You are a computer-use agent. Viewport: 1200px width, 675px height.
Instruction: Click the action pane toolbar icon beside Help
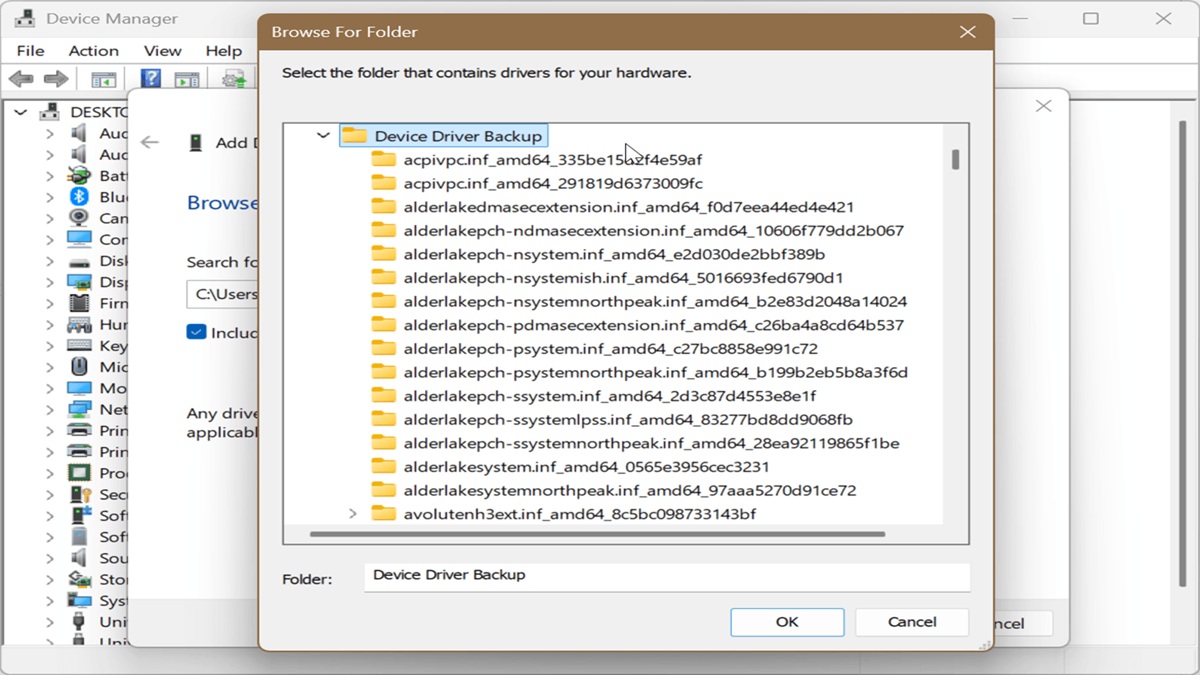(x=187, y=79)
